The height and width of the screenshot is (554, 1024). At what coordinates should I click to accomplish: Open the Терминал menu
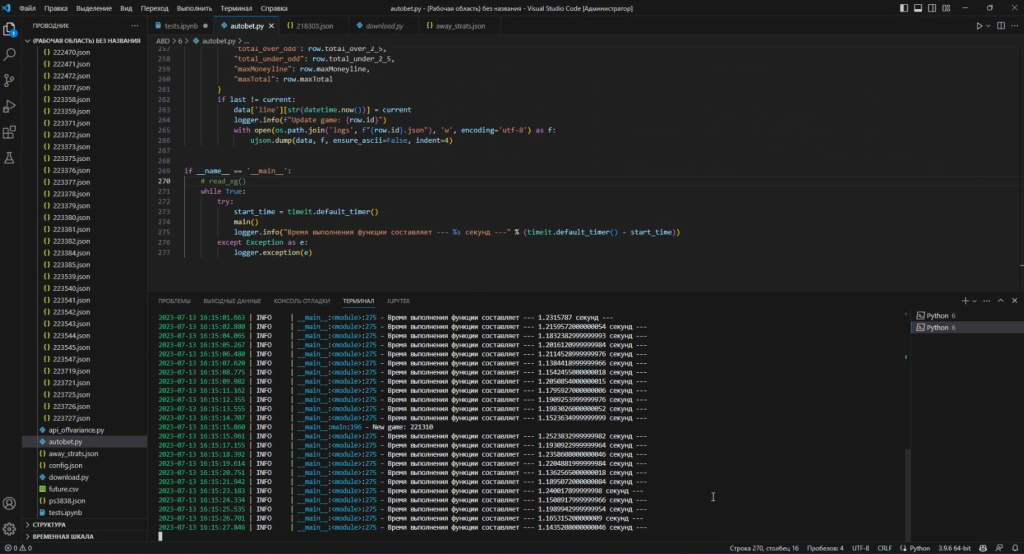236,8
